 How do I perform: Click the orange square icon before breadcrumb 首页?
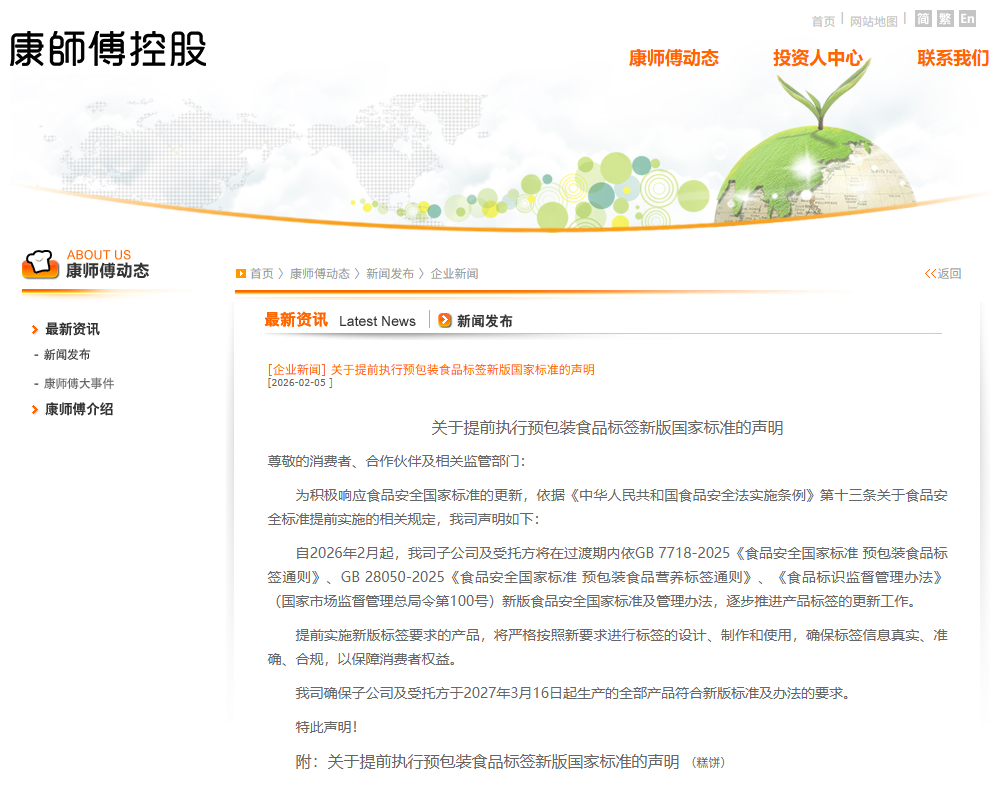pyautogui.click(x=241, y=273)
